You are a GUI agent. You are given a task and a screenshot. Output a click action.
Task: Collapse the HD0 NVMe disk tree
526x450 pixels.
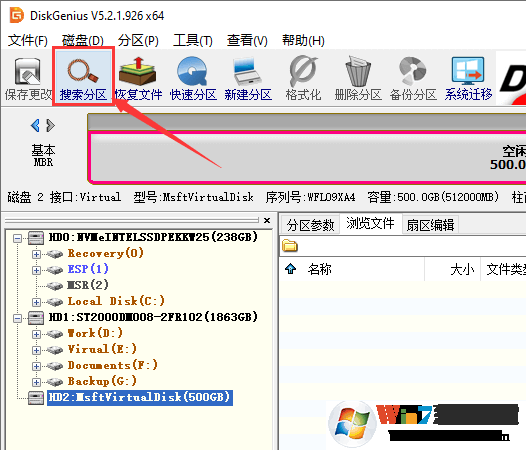17,239
